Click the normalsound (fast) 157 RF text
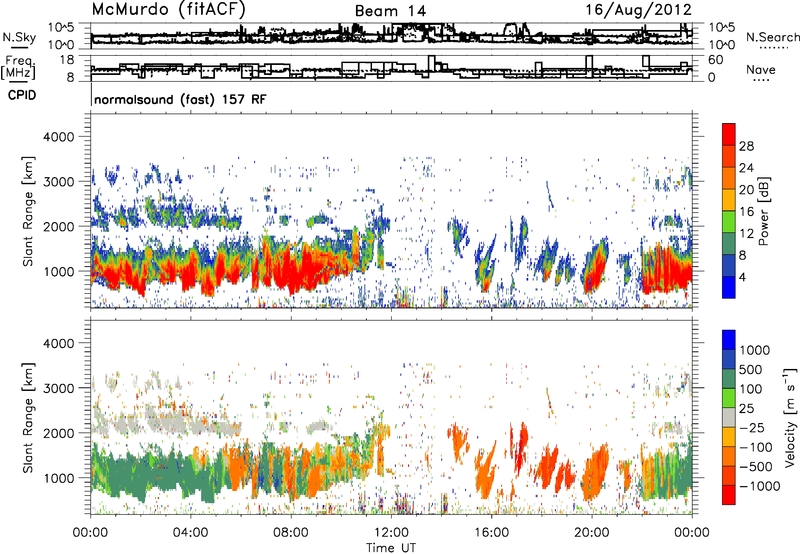The width and height of the screenshot is (800, 554). click(180, 99)
